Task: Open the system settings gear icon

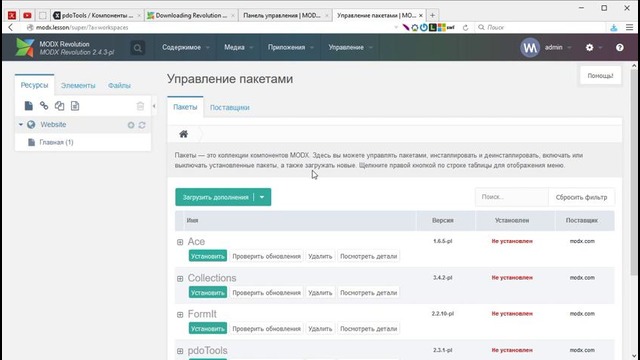Action: point(589,47)
